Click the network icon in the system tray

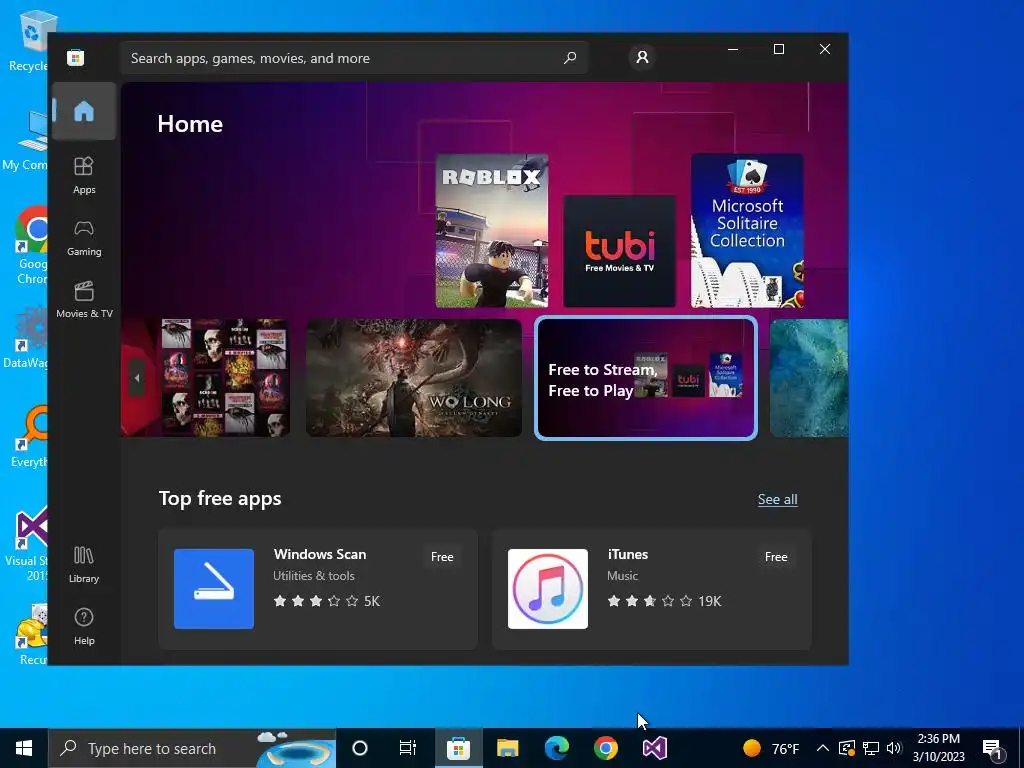click(x=871, y=748)
